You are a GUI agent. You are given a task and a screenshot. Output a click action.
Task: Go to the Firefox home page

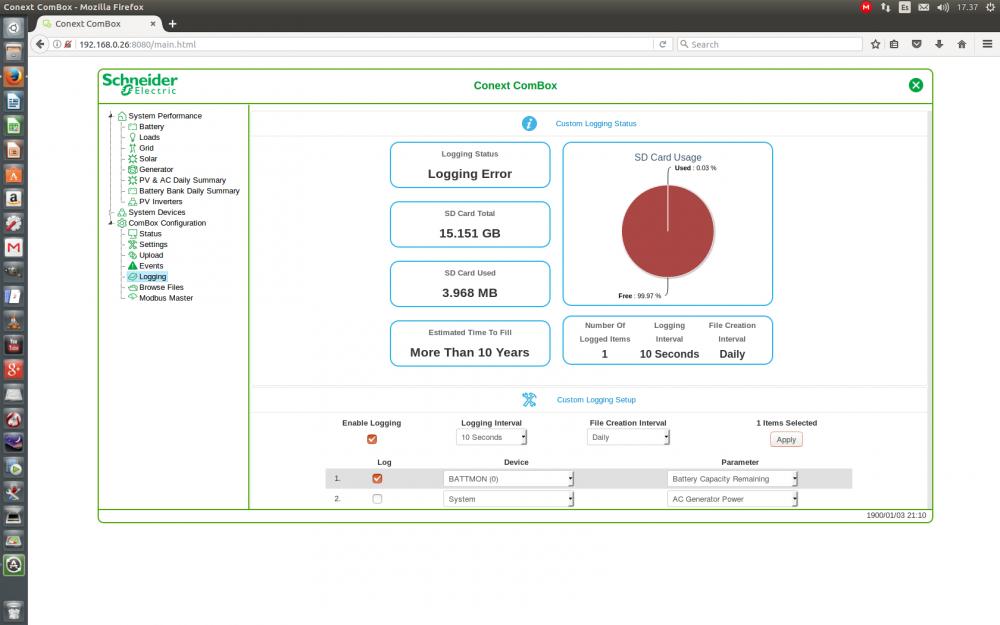coord(962,44)
